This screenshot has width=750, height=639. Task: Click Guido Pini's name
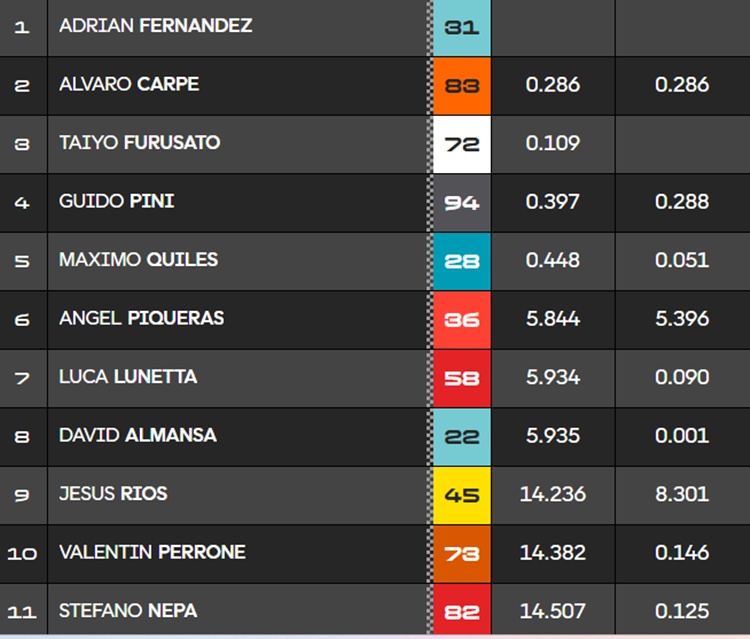[117, 201]
